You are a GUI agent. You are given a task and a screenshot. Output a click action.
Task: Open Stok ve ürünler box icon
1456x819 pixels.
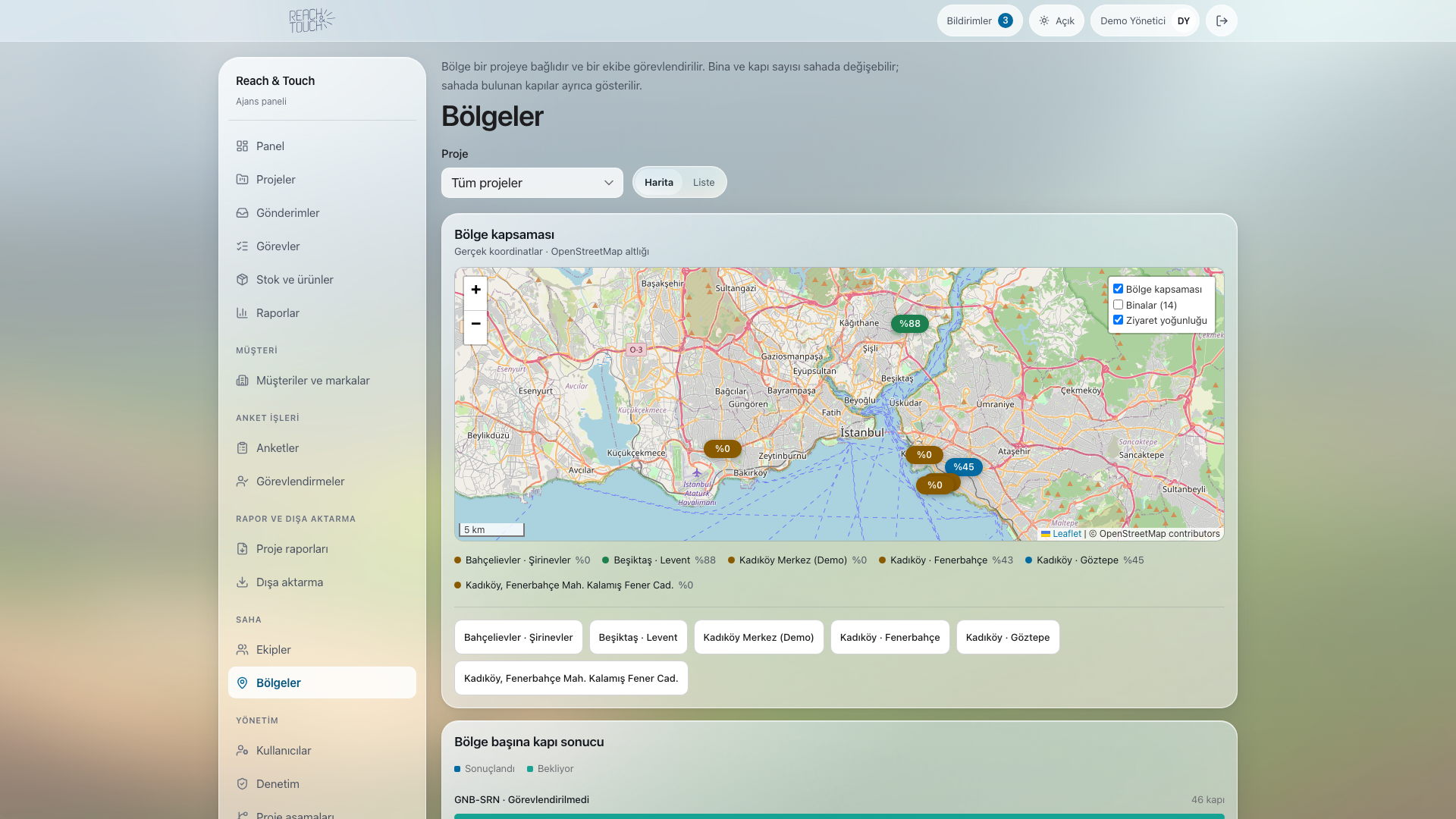[x=242, y=280]
